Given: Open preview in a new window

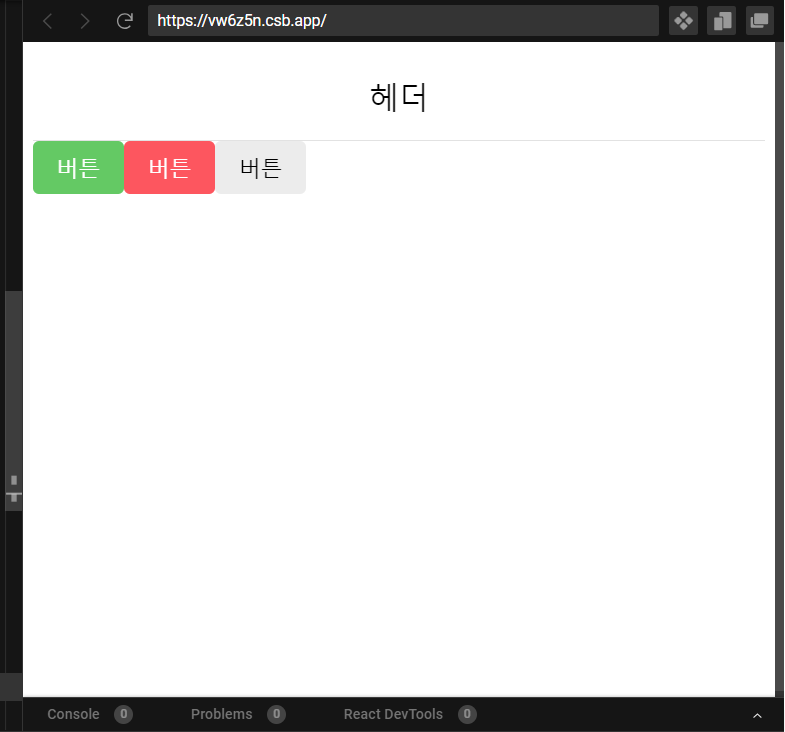Looking at the screenshot, I should (x=760, y=21).
